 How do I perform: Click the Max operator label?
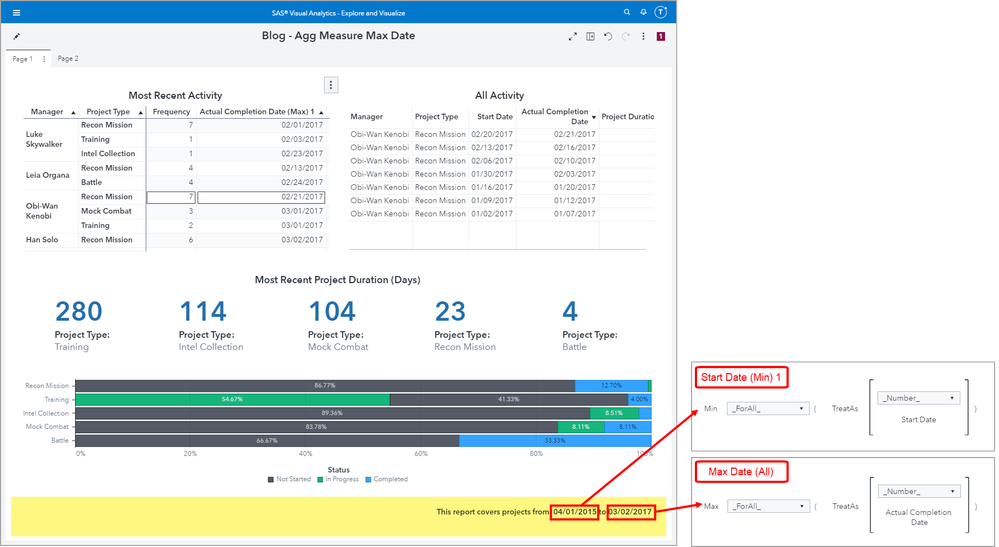point(711,506)
